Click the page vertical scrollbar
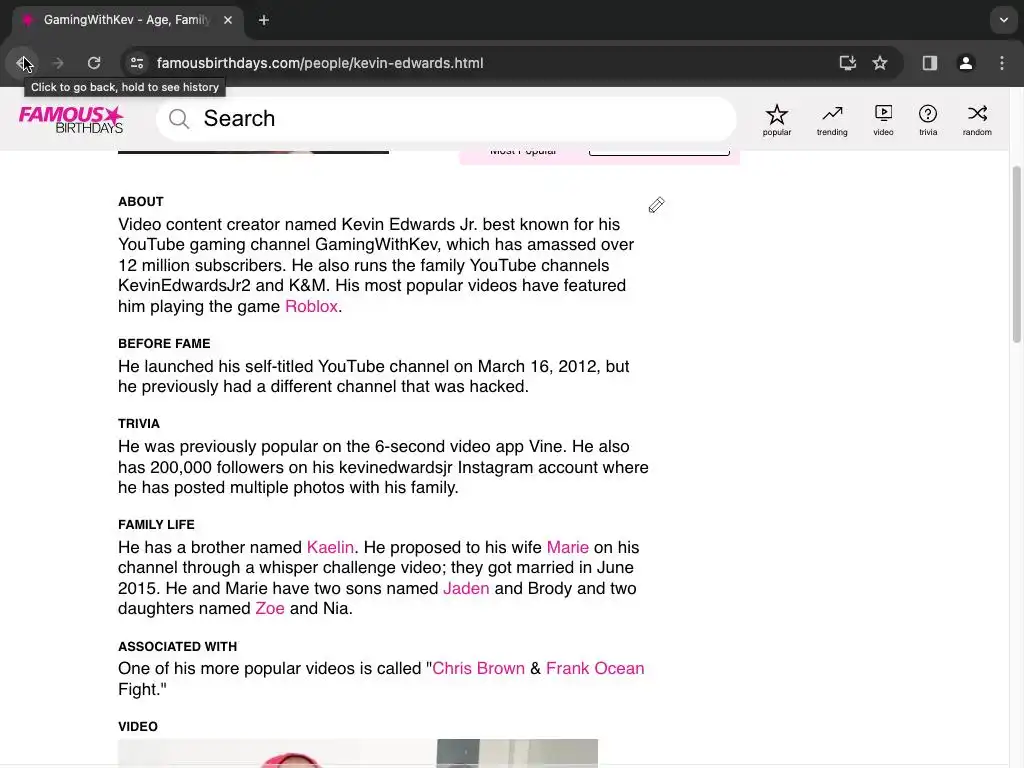 [x=1016, y=255]
